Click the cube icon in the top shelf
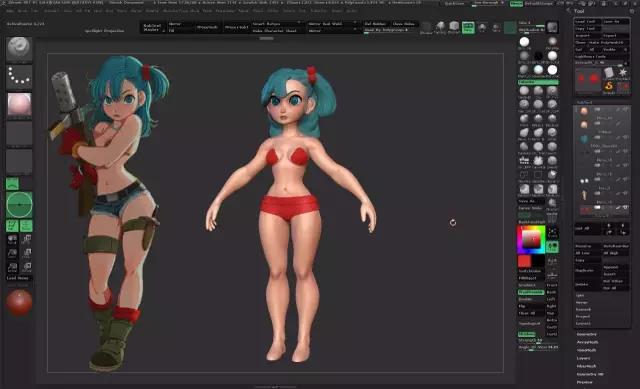 [454, 27]
